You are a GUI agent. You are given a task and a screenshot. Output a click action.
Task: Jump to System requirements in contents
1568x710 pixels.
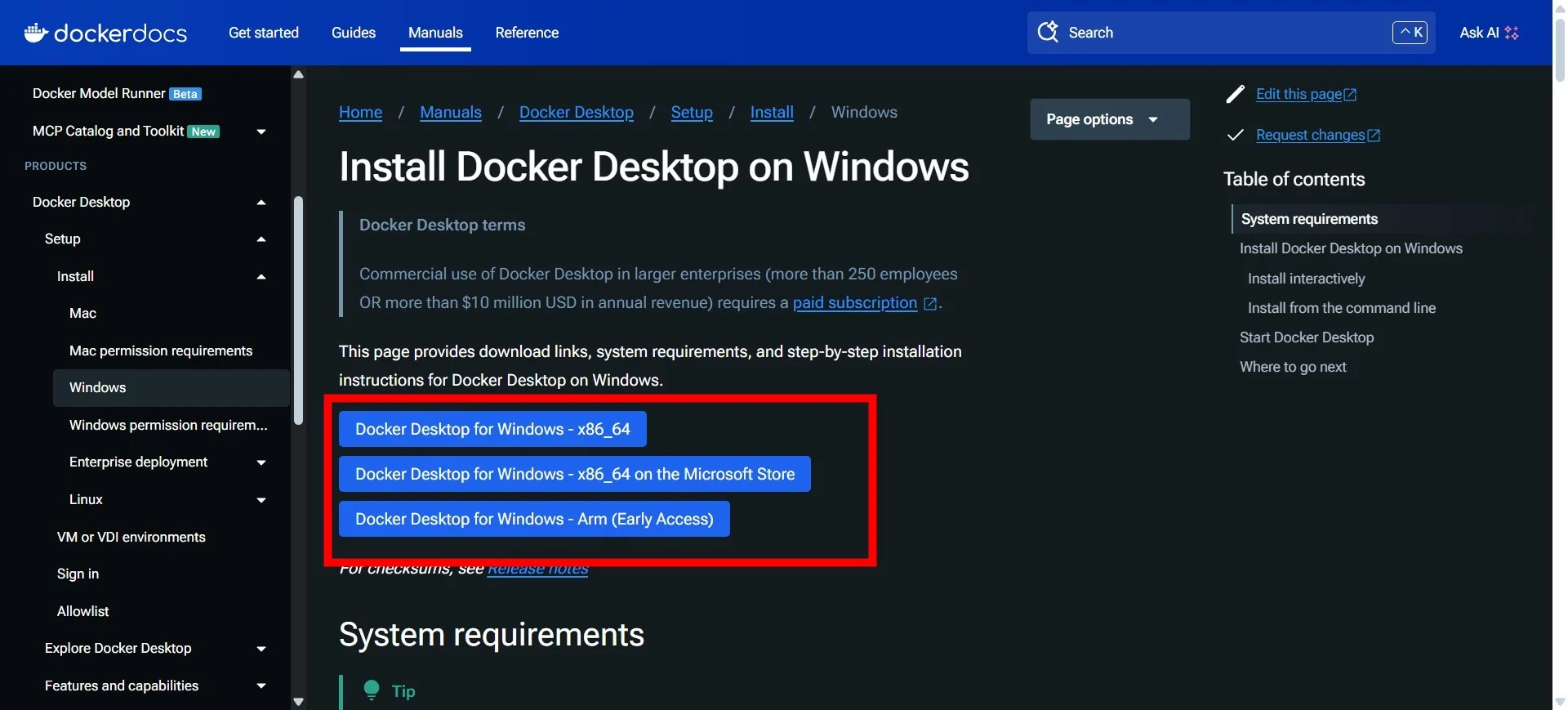point(1309,219)
